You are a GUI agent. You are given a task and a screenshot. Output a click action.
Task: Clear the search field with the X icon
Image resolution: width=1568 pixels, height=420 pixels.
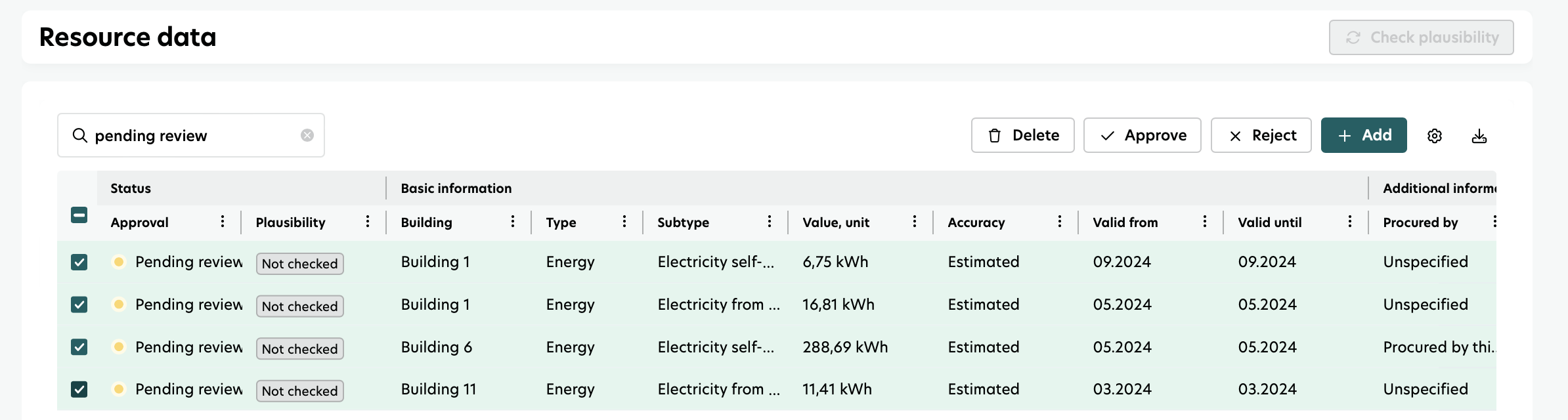coord(307,135)
